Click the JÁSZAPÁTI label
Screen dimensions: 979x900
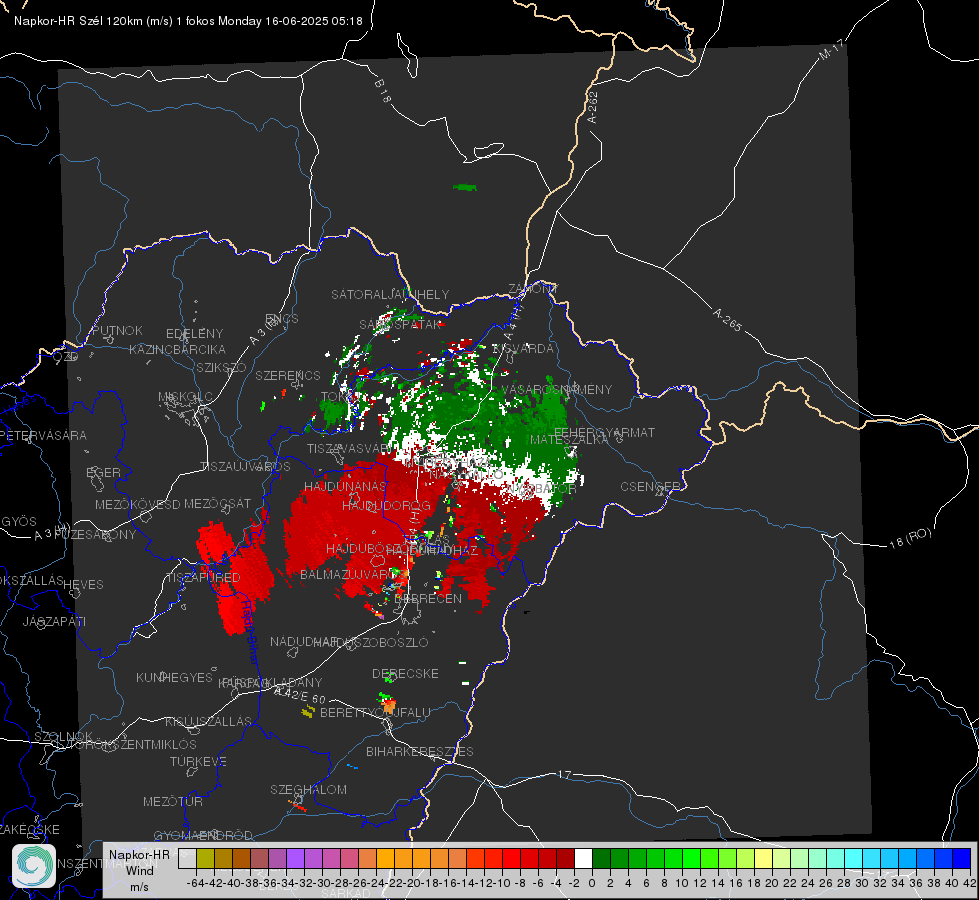(x=54, y=621)
